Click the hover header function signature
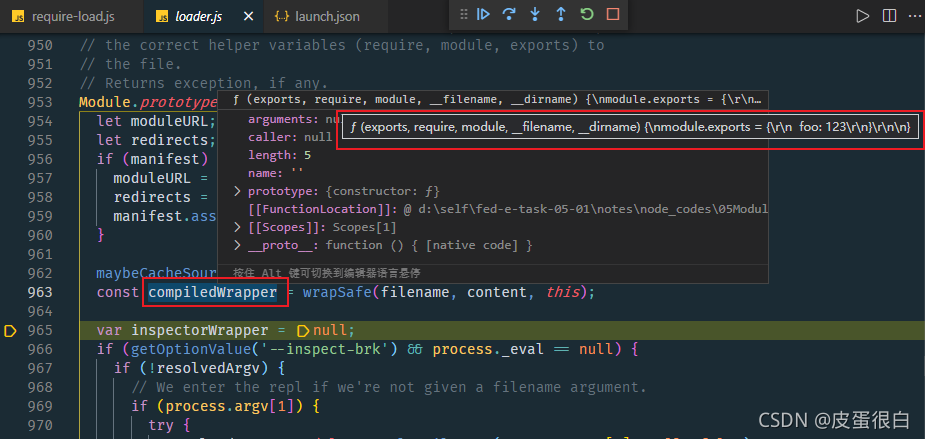The width and height of the screenshot is (925, 439). click(x=496, y=100)
